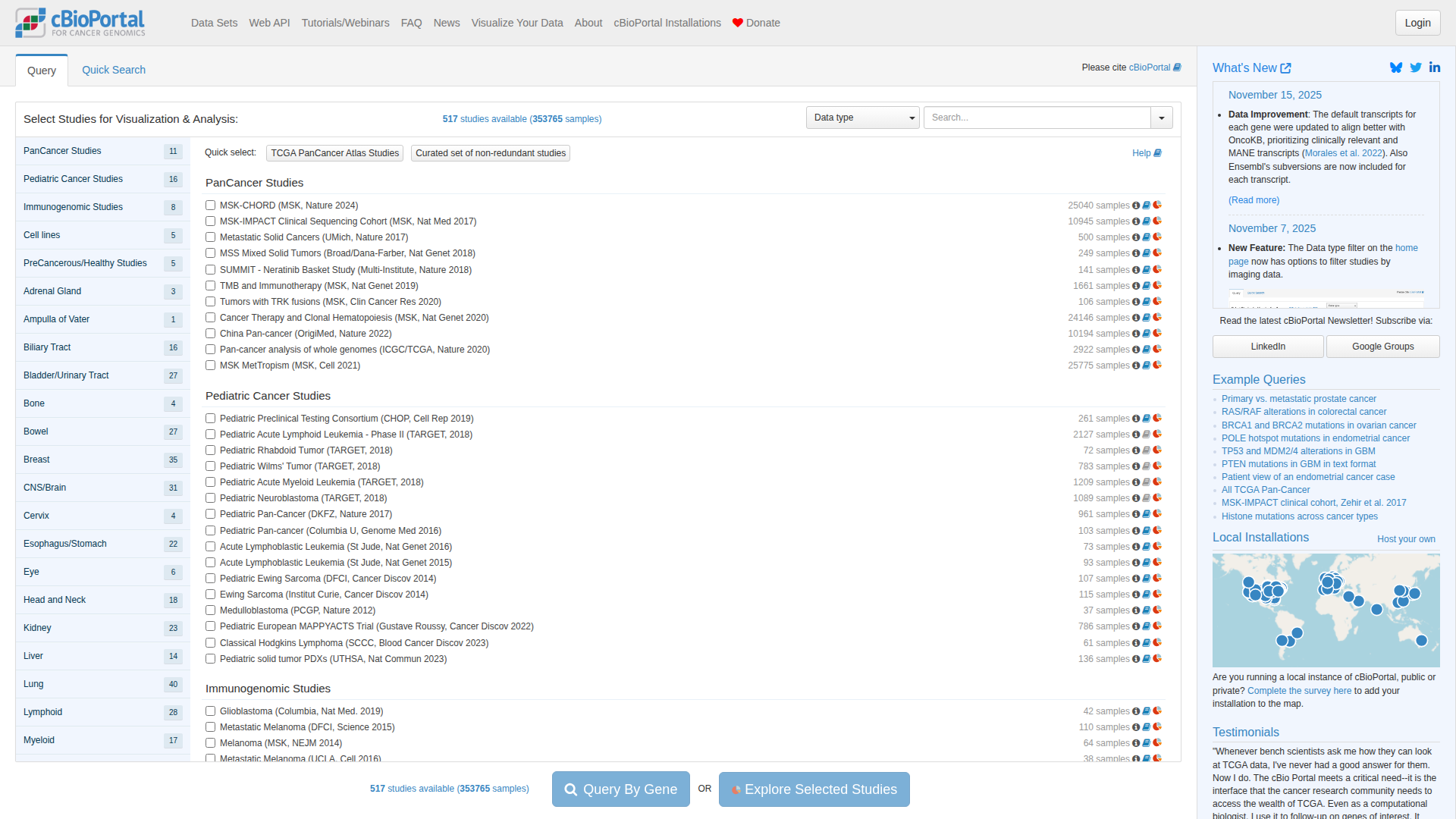Image resolution: width=1456 pixels, height=819 pixels.
Task: Quick select TCGA PanCancer Atlas Studies
Action: click(335, 153)
